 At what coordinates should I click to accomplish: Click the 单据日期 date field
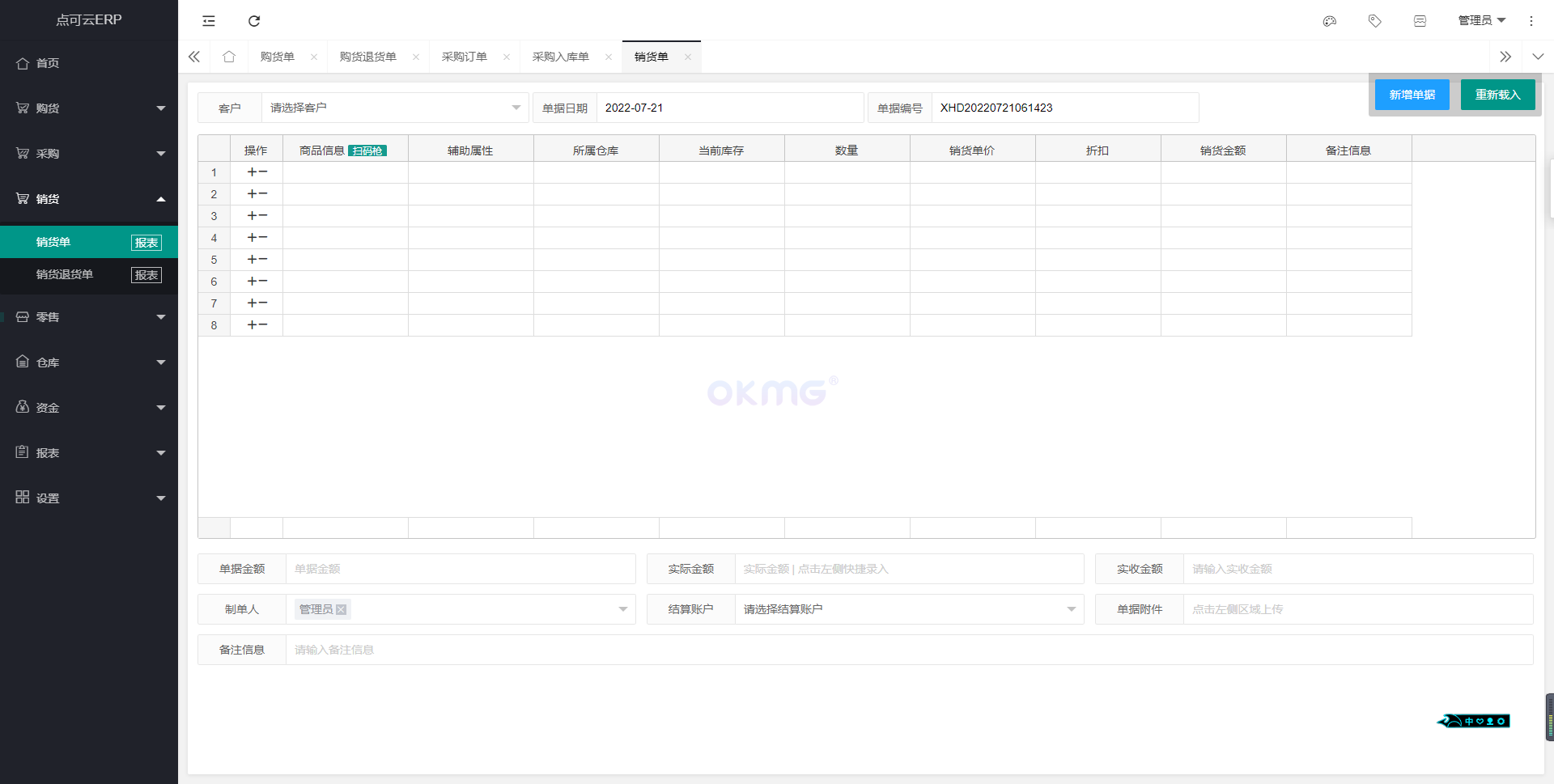(x=729, y=108)
